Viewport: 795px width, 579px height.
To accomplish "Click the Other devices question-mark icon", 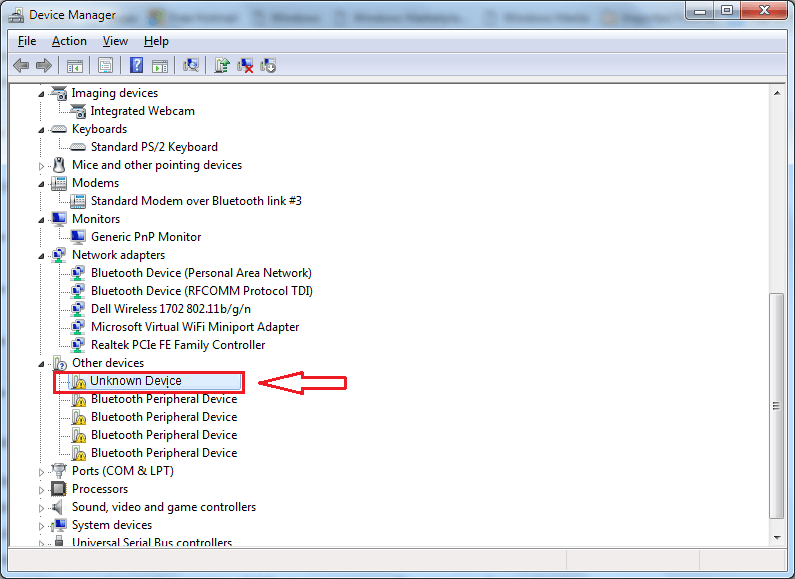I will tap(59, 363).
